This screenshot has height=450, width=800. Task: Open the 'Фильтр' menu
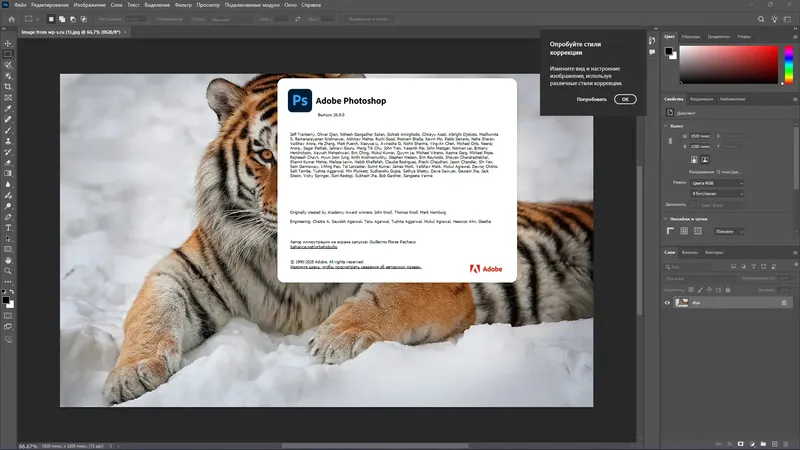click(186, 5)
